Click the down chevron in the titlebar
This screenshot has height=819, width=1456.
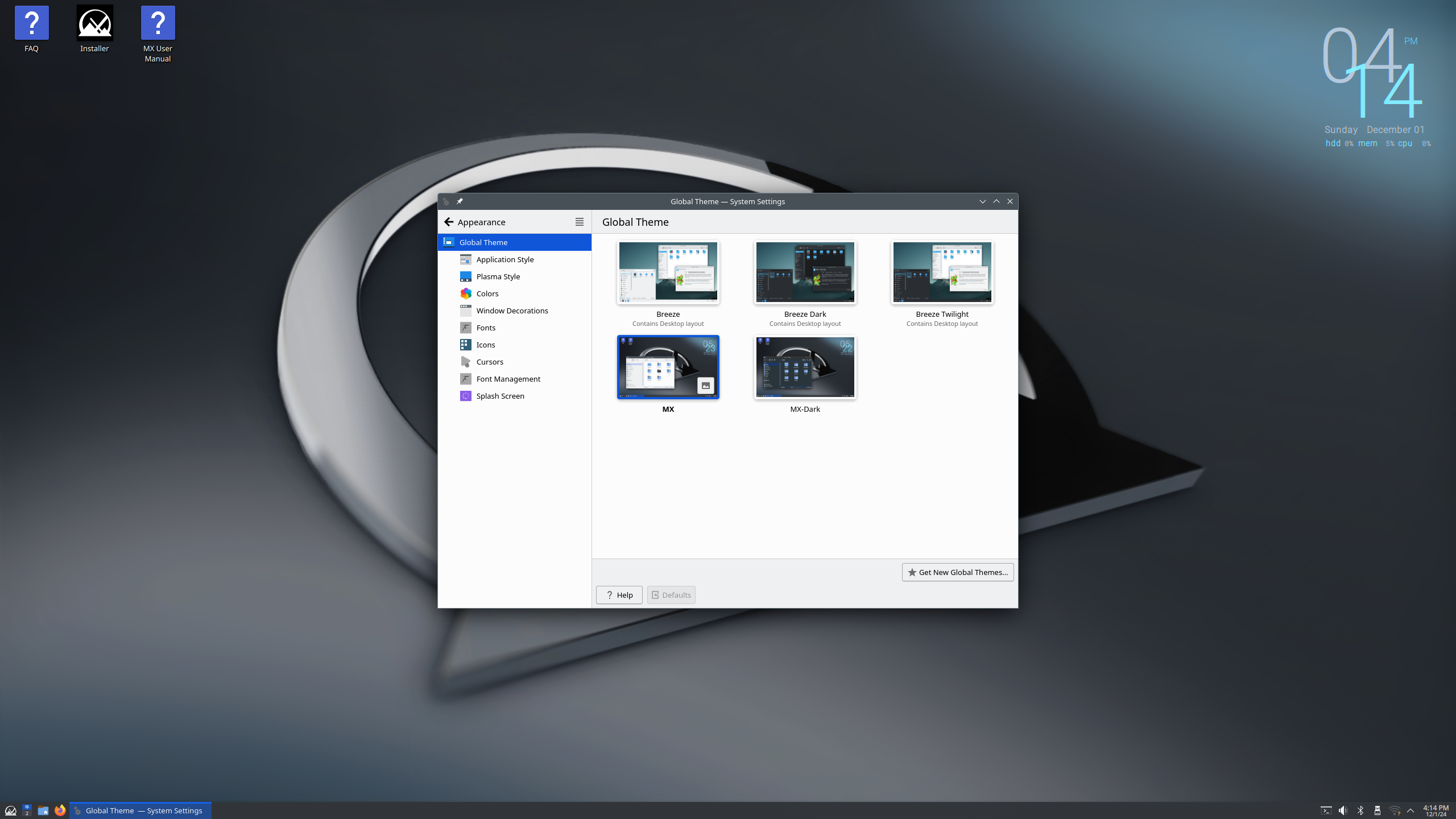[x=982, y=201]
